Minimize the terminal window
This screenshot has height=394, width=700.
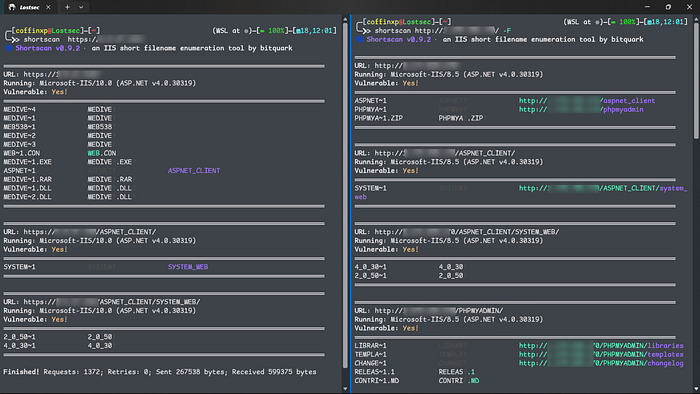click(x=647, y=7)
